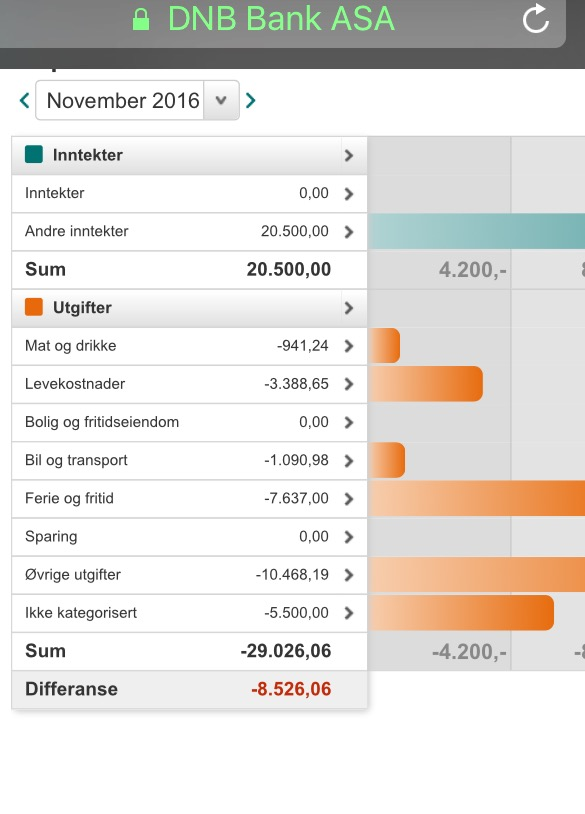Open Andre inntekter row chevron

click(x=349, y=232)
